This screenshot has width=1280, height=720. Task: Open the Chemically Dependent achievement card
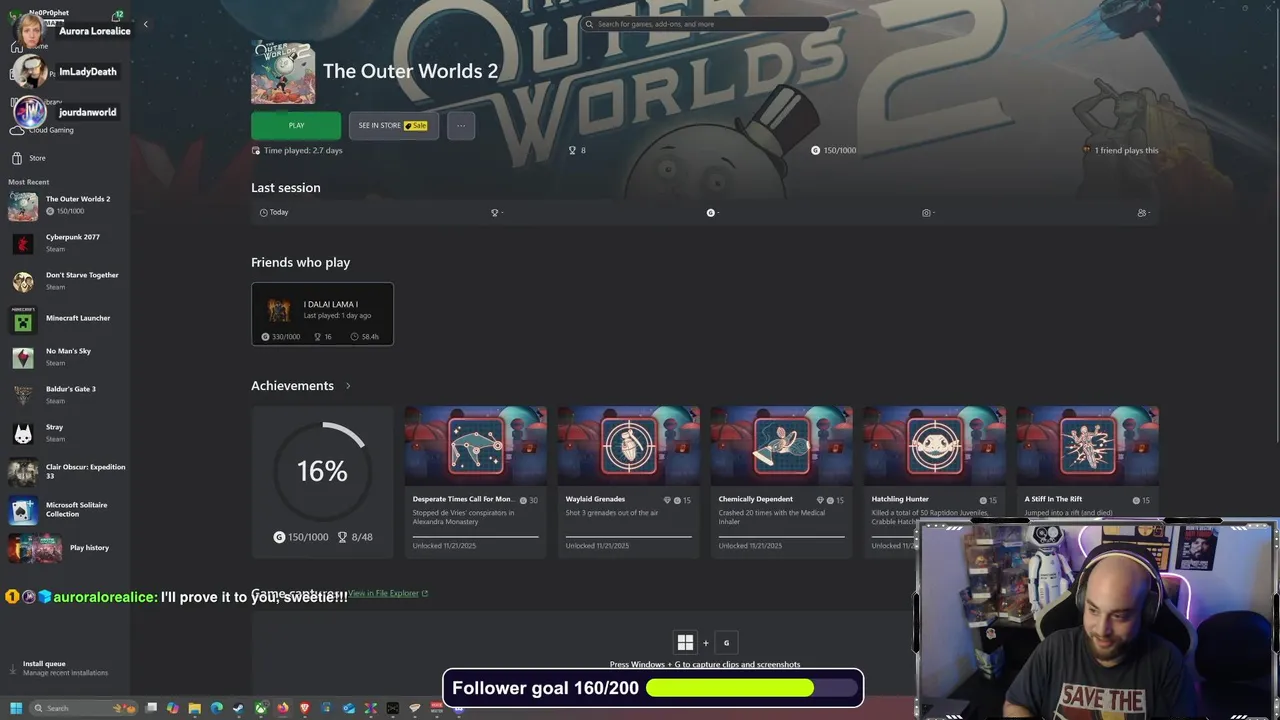click(781, 482)
